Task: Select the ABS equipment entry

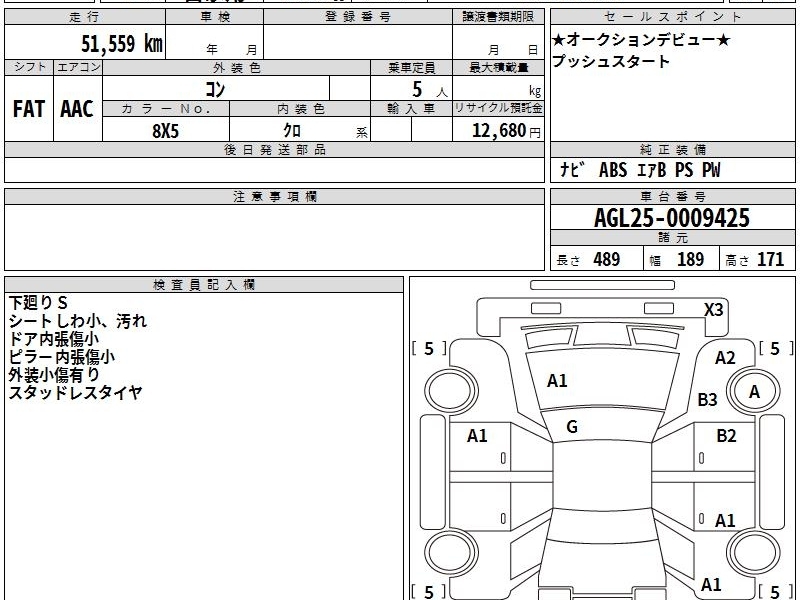Action: (x=613, y=170)
